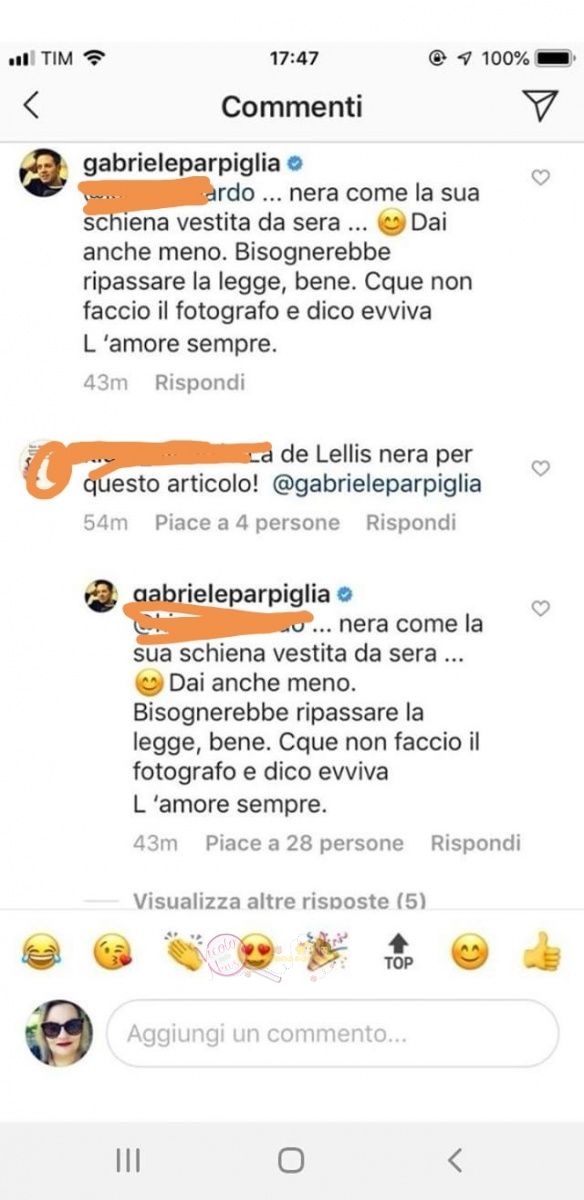
Task: Open direct messages paper plane icon
Action: 539,106
